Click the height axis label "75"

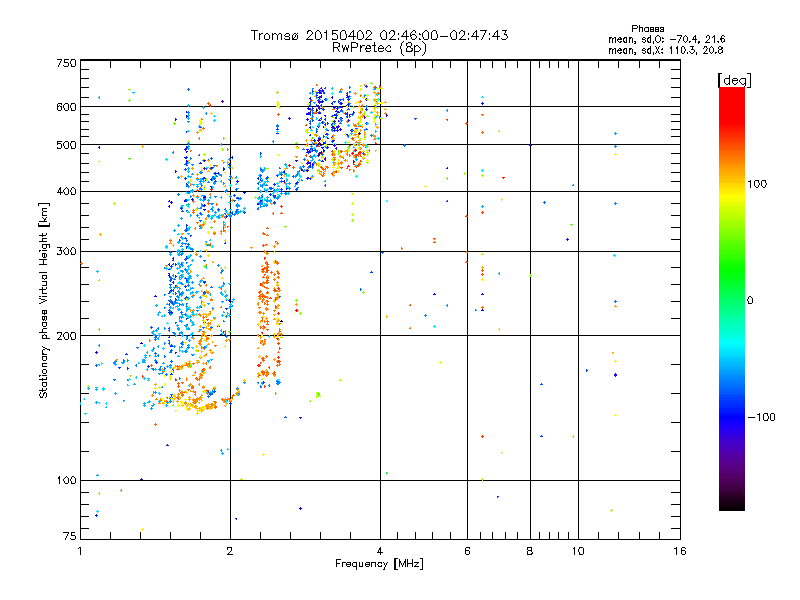coord(70,536)
